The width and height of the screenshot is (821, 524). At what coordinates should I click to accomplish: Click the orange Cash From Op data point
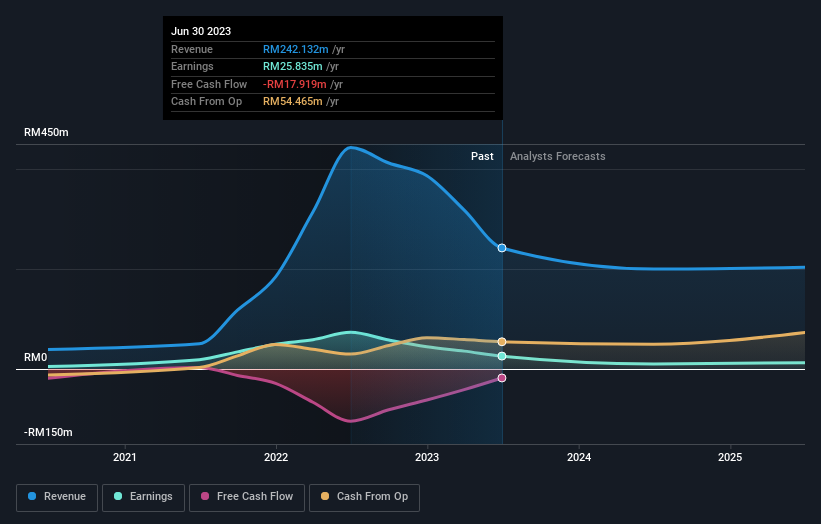(x=502, y=342)
